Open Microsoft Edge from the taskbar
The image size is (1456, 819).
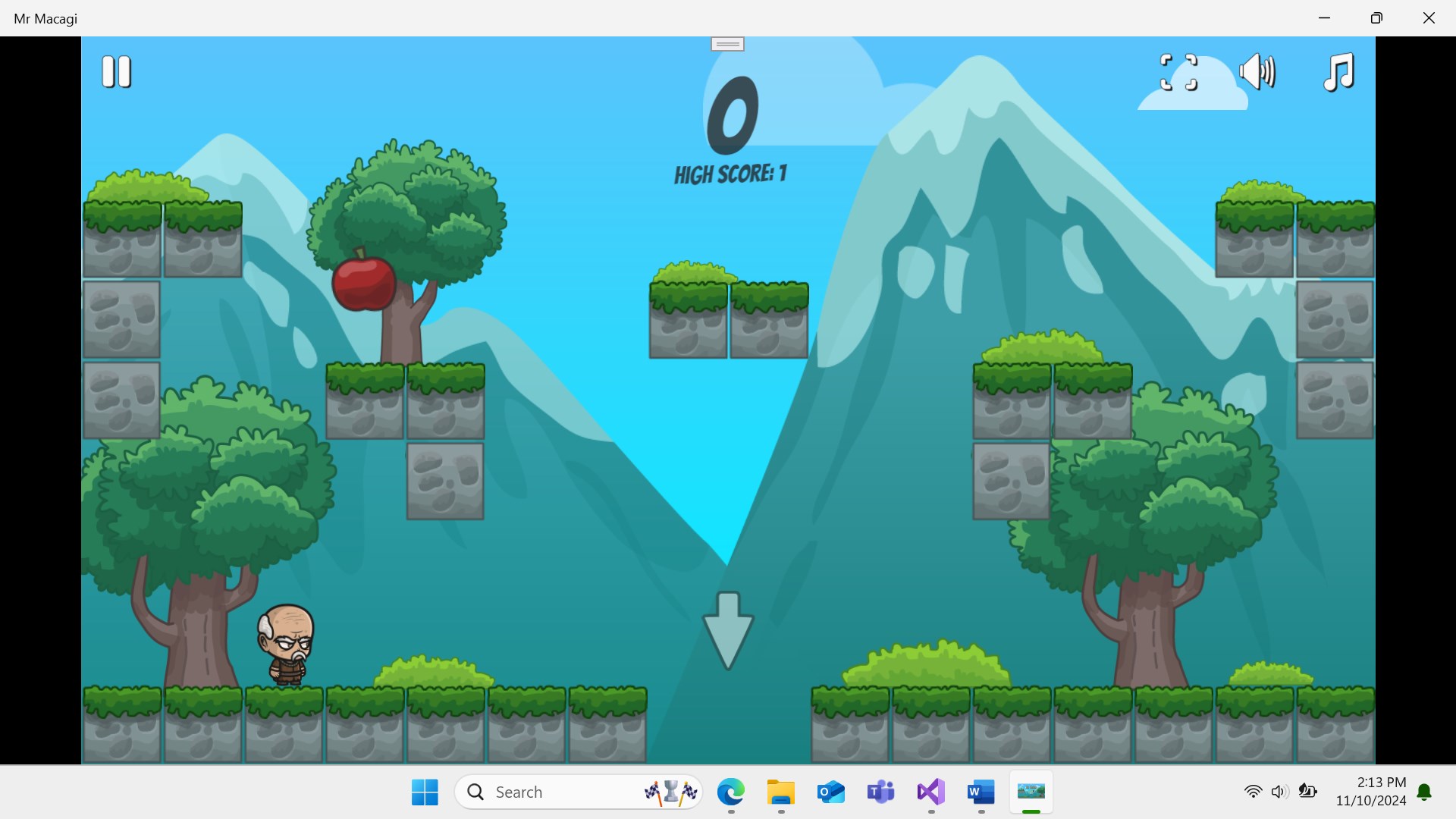[731, 792]
